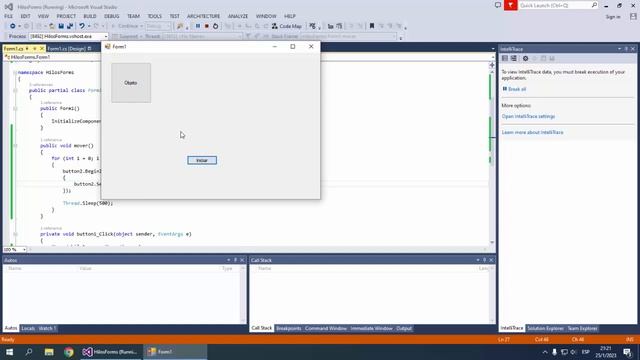Switch to the Solution Explorer tab
The image size is (640, 360).
coord(545,329)
